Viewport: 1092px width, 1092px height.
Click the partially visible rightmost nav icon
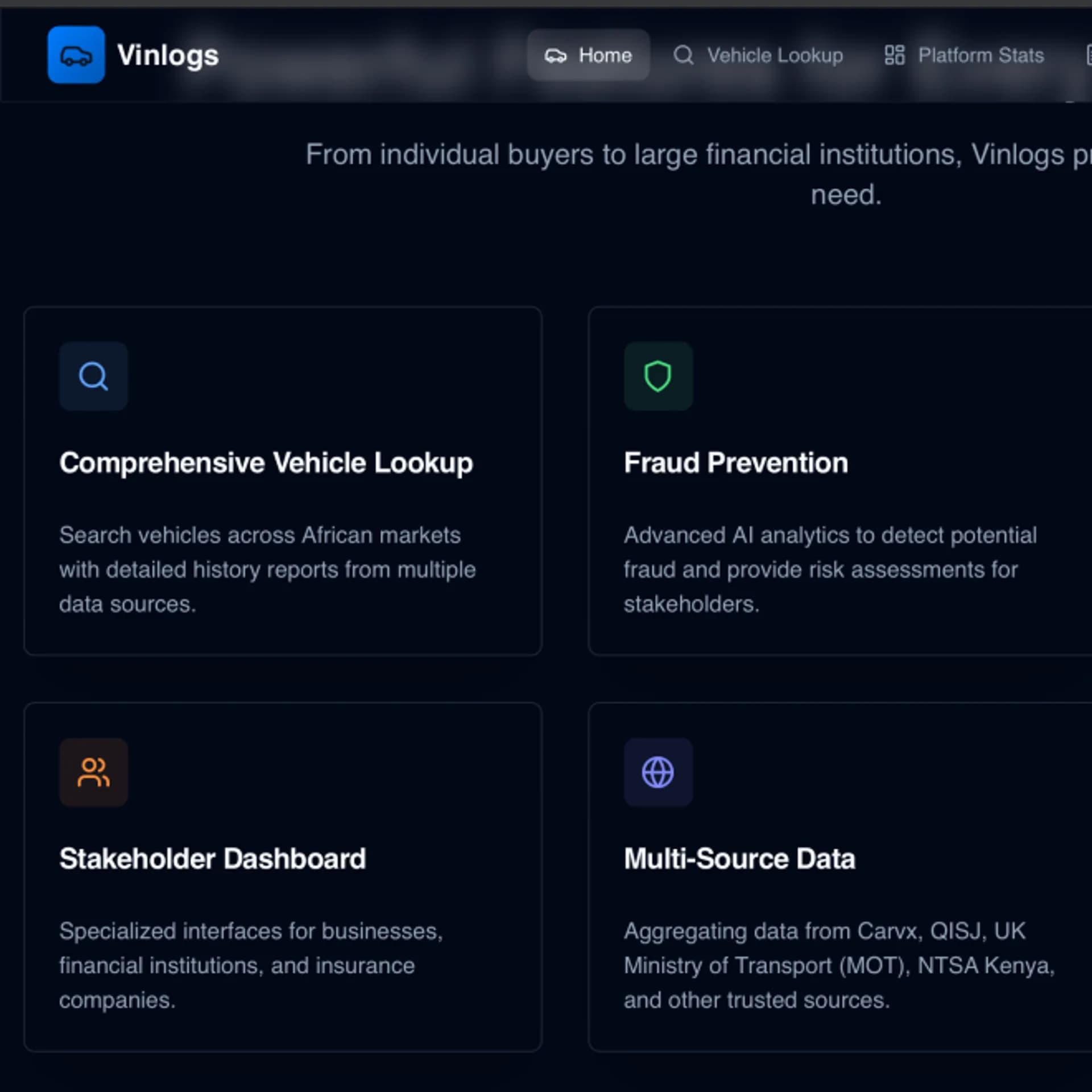tap(1088, 56)
